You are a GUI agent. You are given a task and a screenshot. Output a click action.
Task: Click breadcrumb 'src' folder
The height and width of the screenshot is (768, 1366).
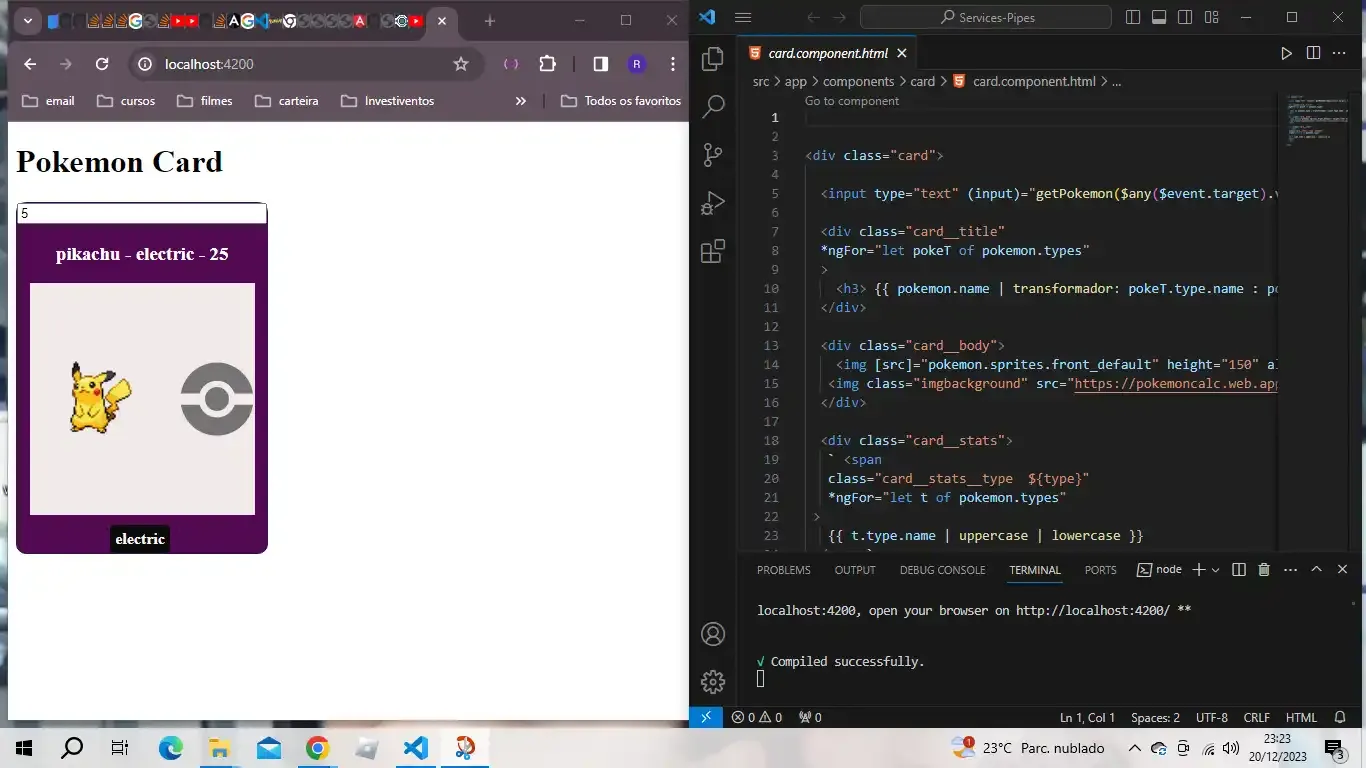[x=761, y=82]
